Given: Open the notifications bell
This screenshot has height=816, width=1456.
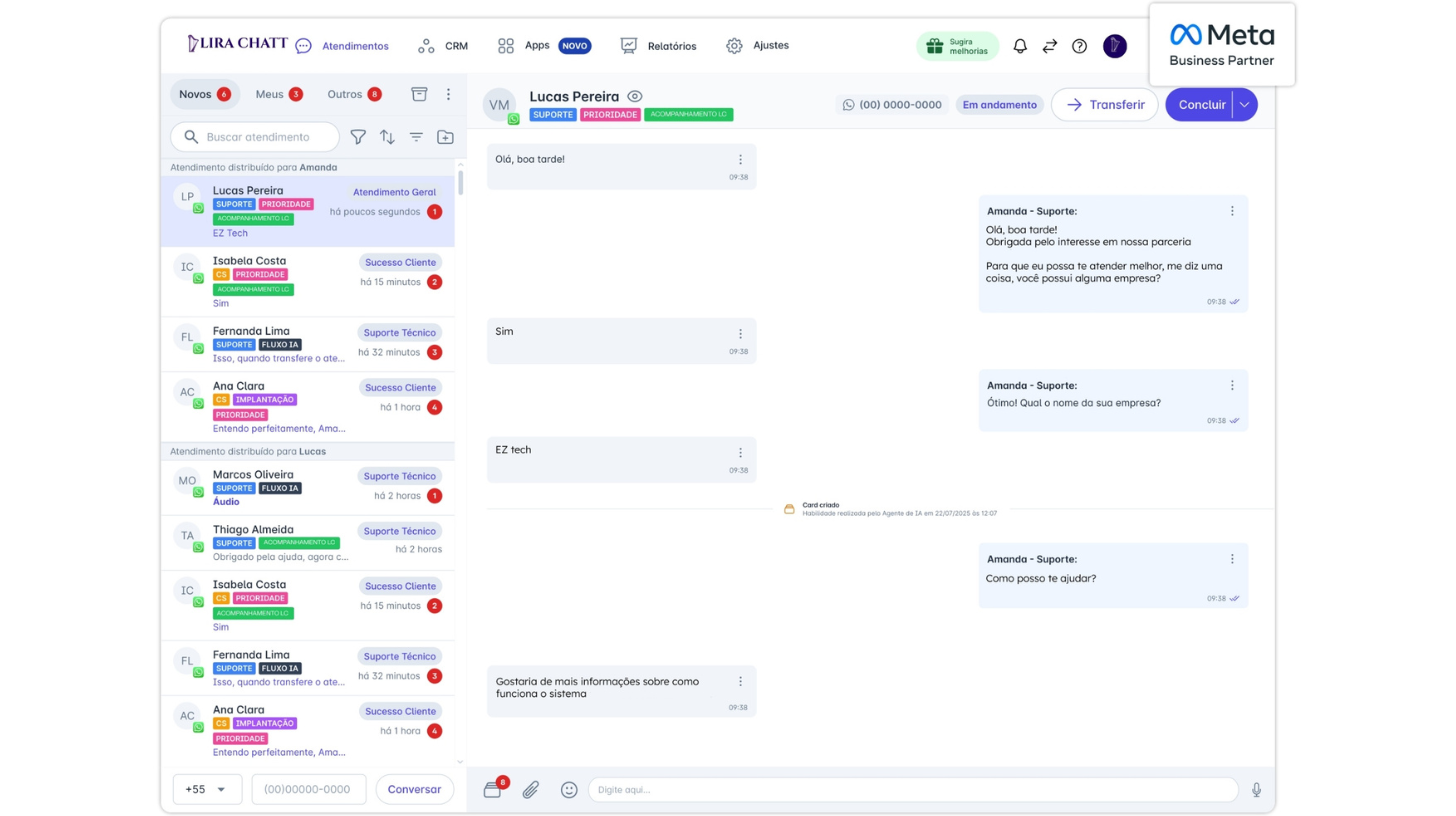Looking at the screenshot, I should click(x=1020, y=46).
